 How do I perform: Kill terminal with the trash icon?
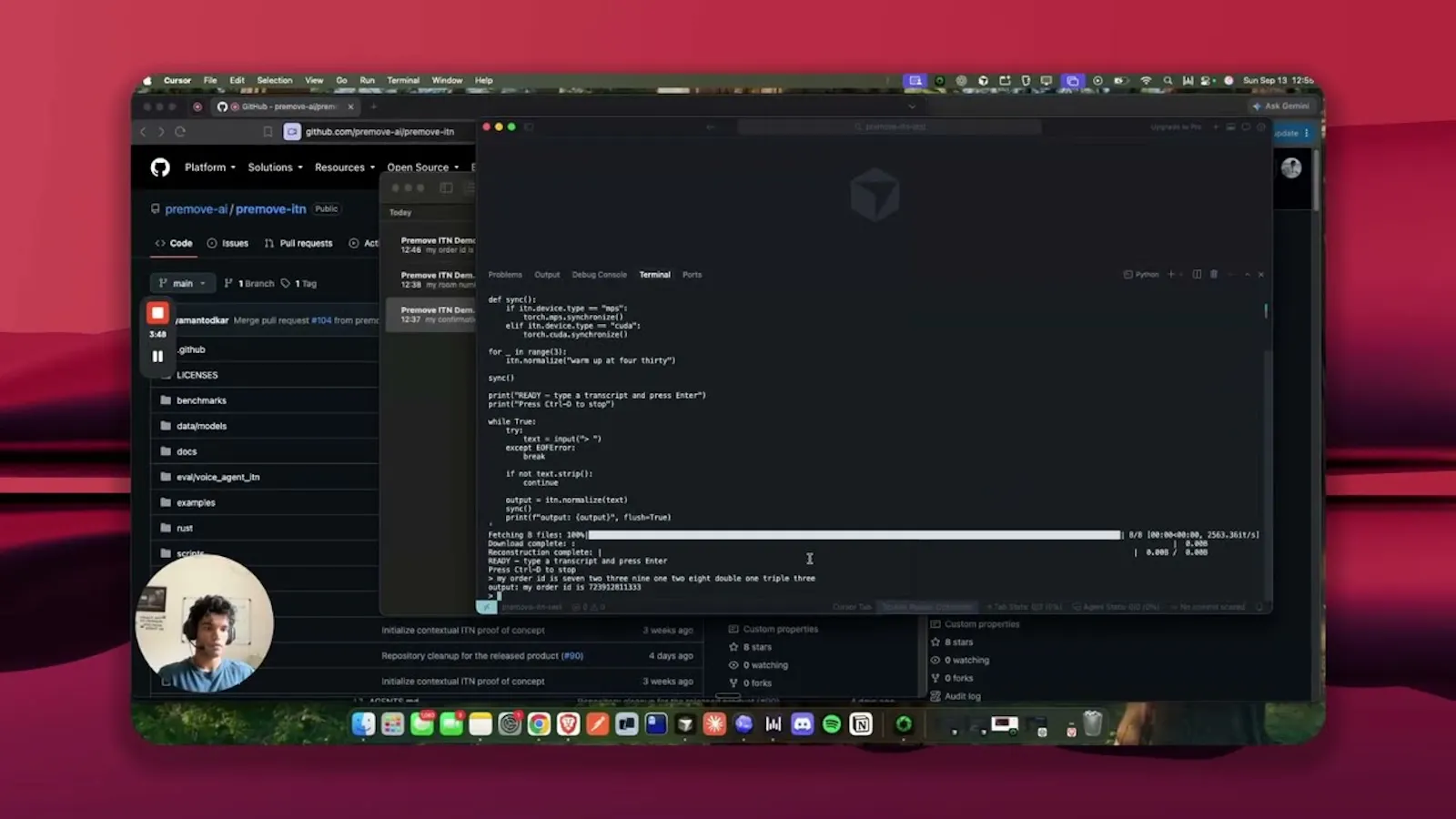[x=1213, y=274]
